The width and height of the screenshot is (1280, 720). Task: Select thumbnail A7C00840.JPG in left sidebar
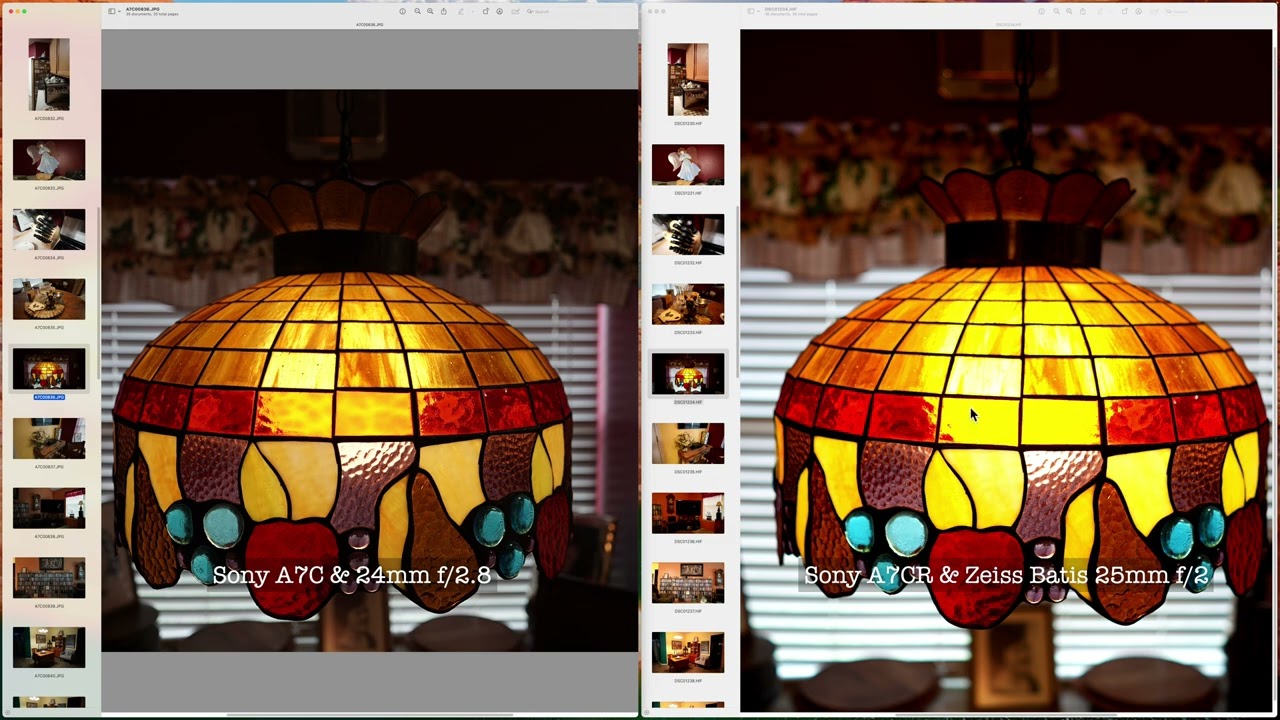49,648
